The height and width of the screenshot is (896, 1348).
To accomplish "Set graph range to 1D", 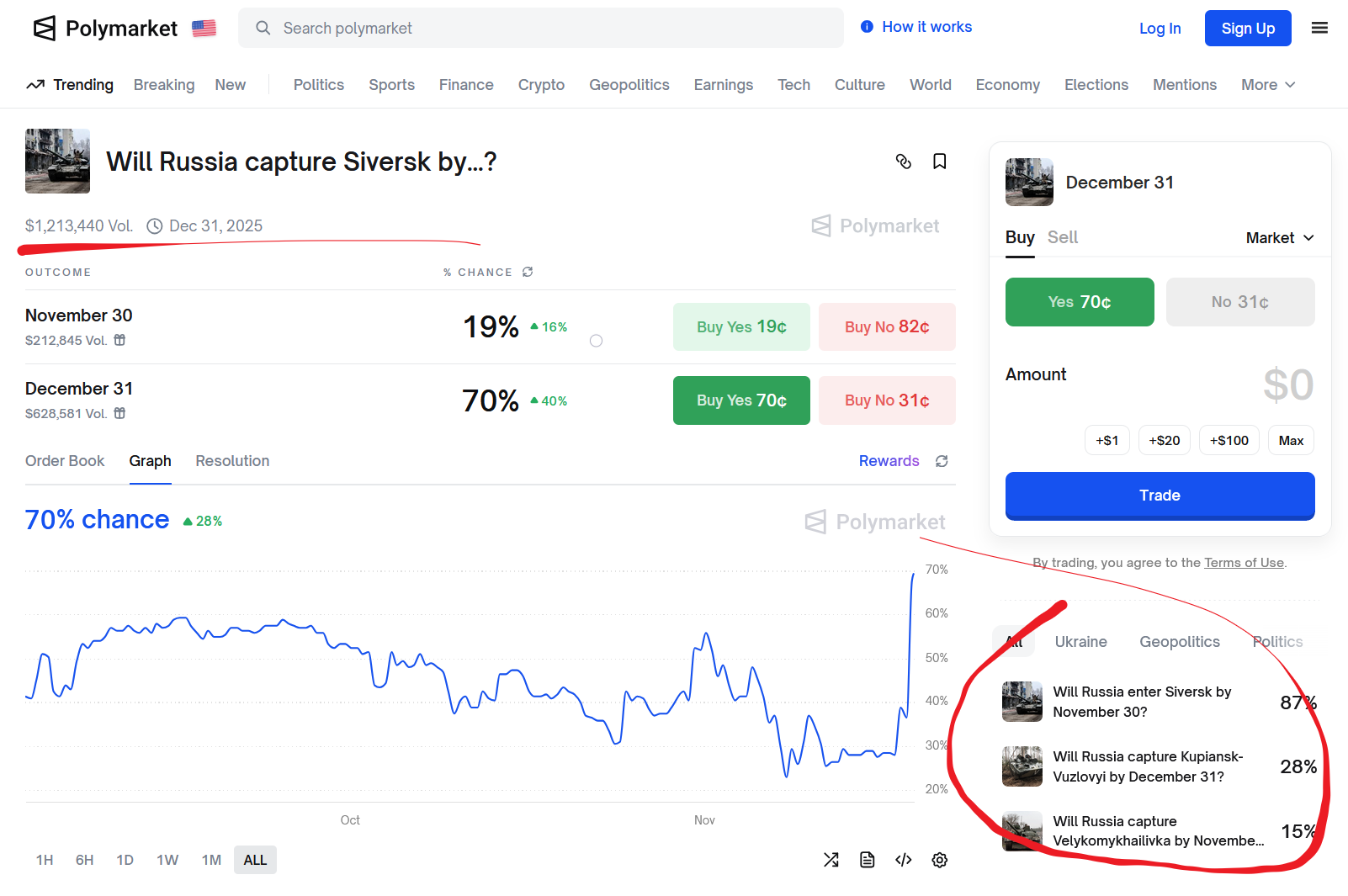I will coord(125,860).
